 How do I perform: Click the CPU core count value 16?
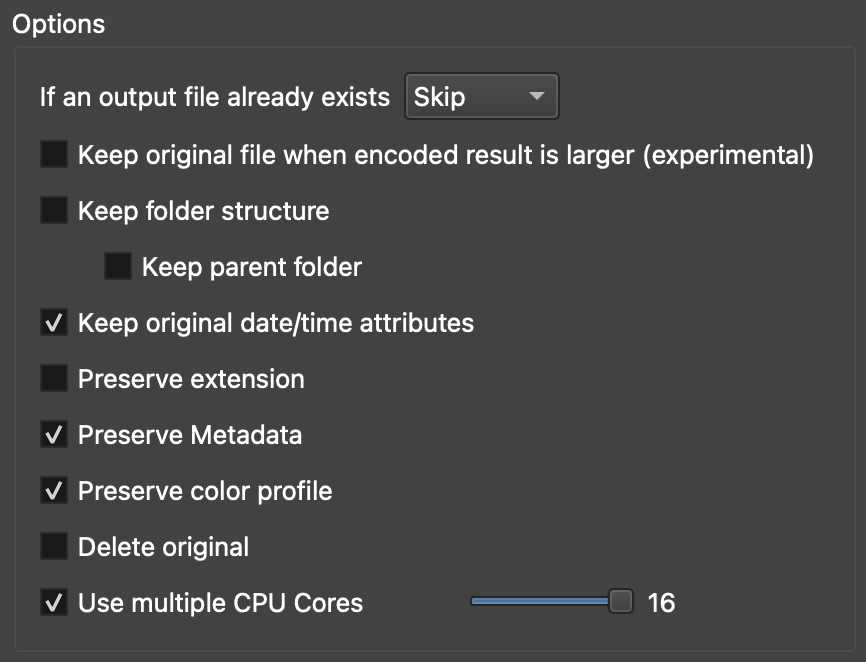(661, 602)
